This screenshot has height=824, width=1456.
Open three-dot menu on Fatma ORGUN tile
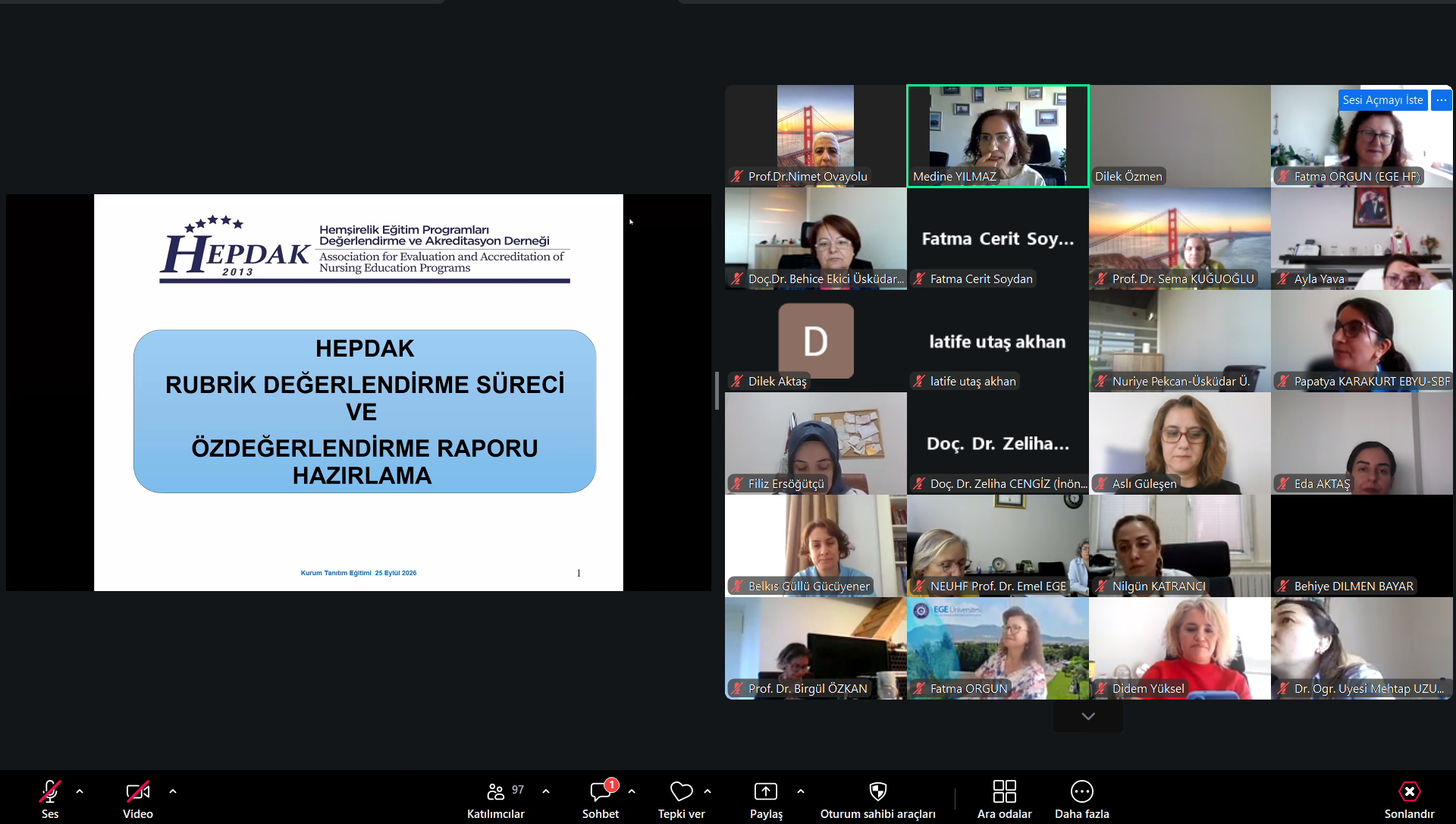1442,100
